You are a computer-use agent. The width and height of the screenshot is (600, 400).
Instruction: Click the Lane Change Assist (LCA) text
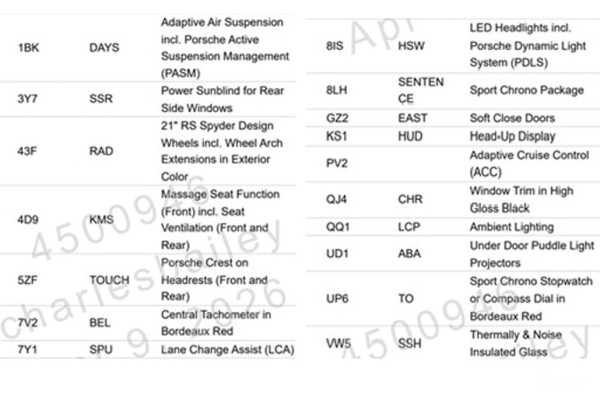point(228,350)
